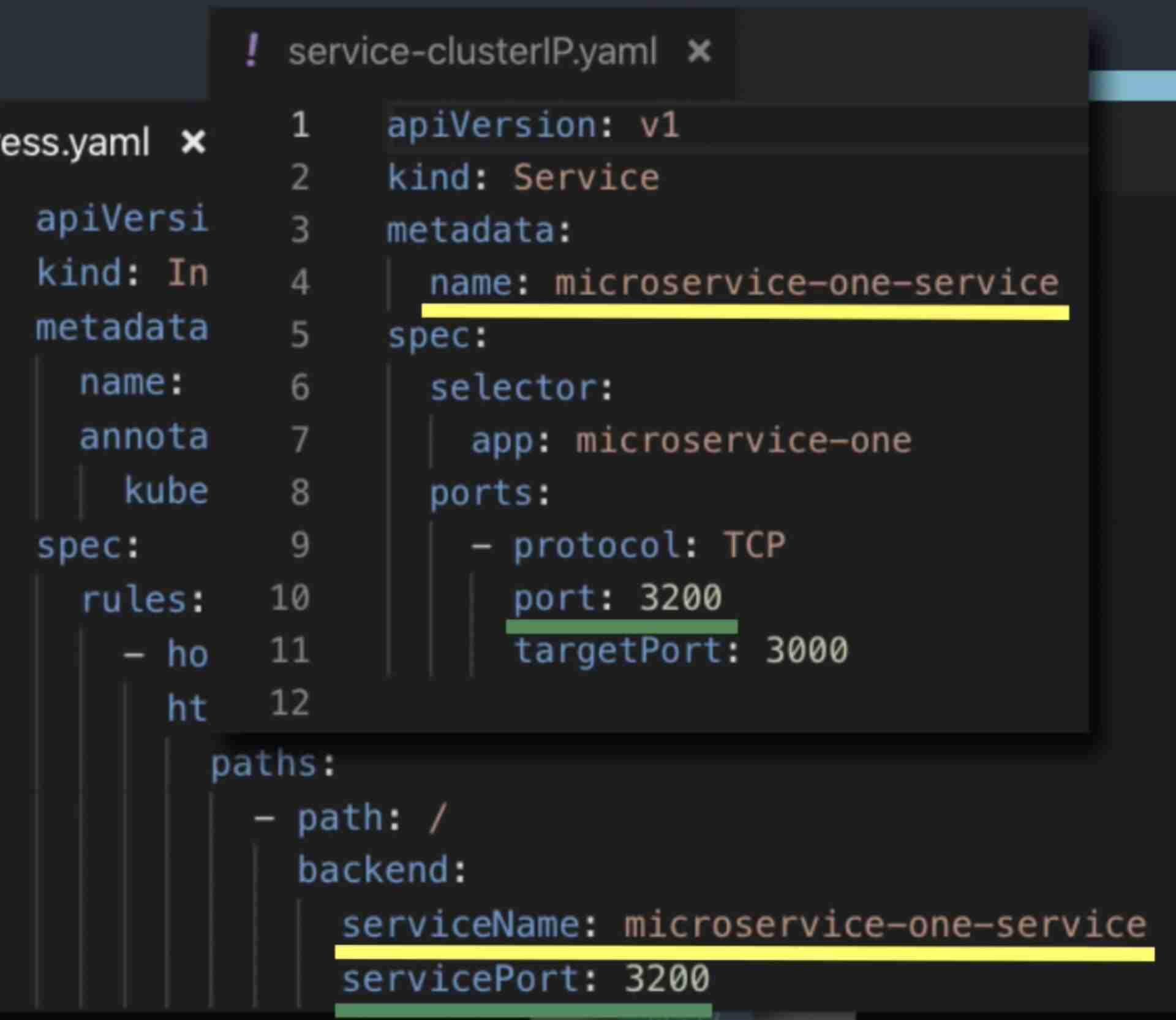Click the 'TCP' protocol value
This screenshot has width=1176, height=1020.
754,545
